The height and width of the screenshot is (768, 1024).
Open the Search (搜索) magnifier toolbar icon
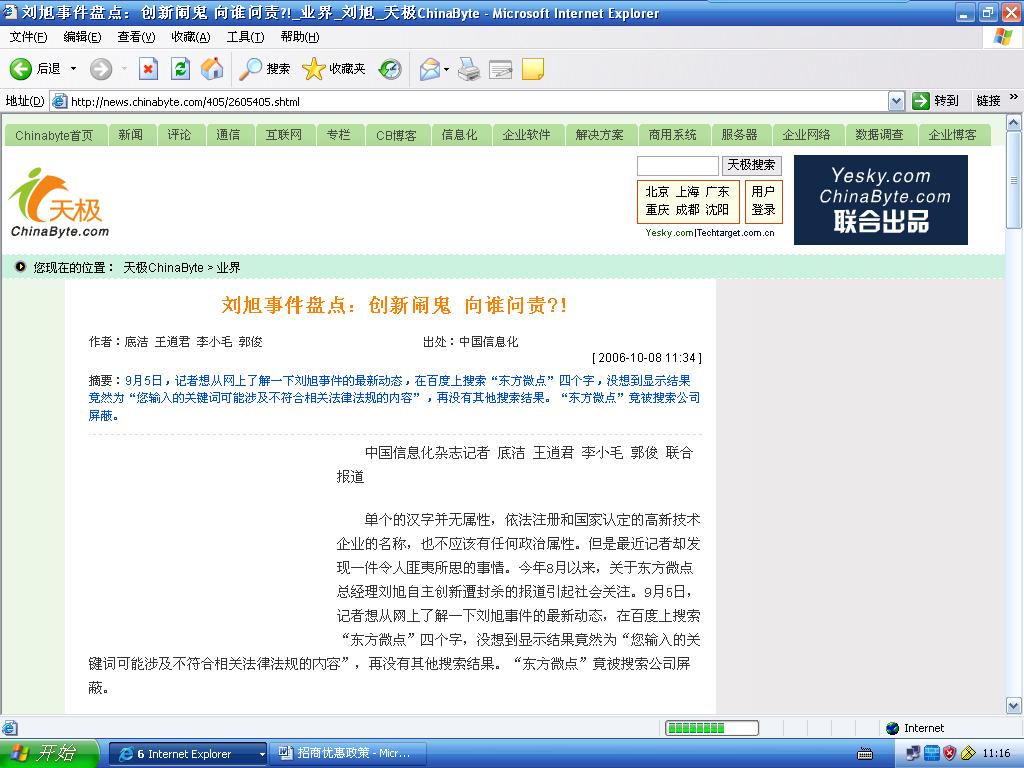(x=251, y=69)
